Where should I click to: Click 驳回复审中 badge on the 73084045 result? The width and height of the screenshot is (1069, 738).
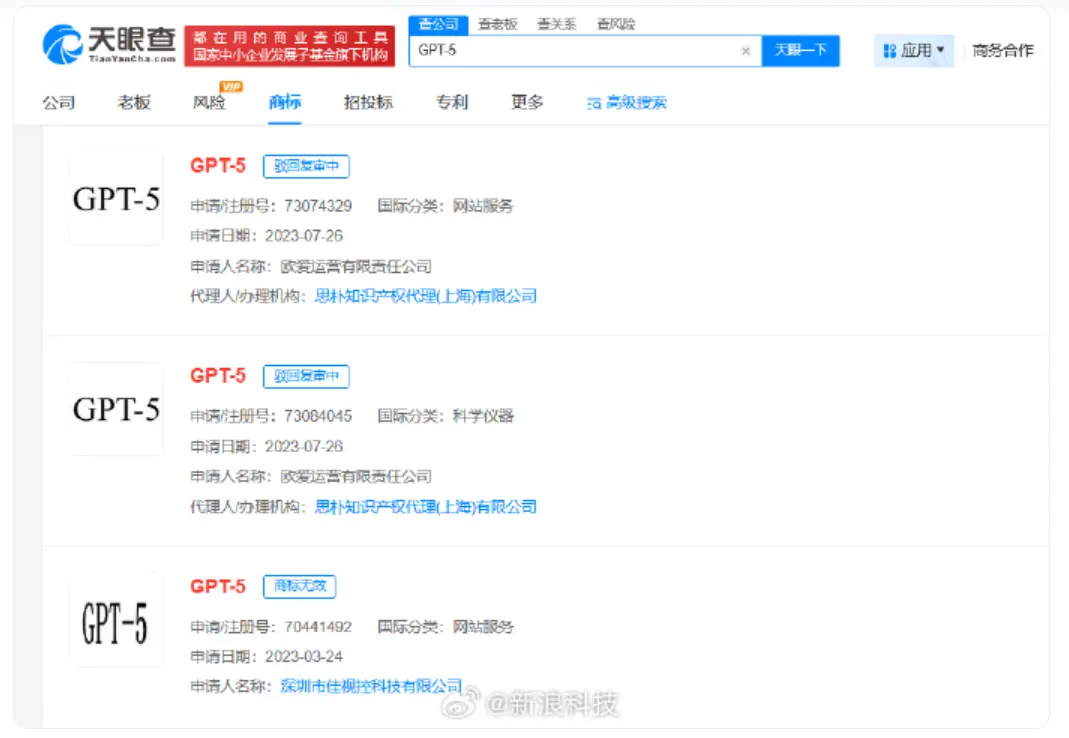pyautogui.click(x=306, y=377)
